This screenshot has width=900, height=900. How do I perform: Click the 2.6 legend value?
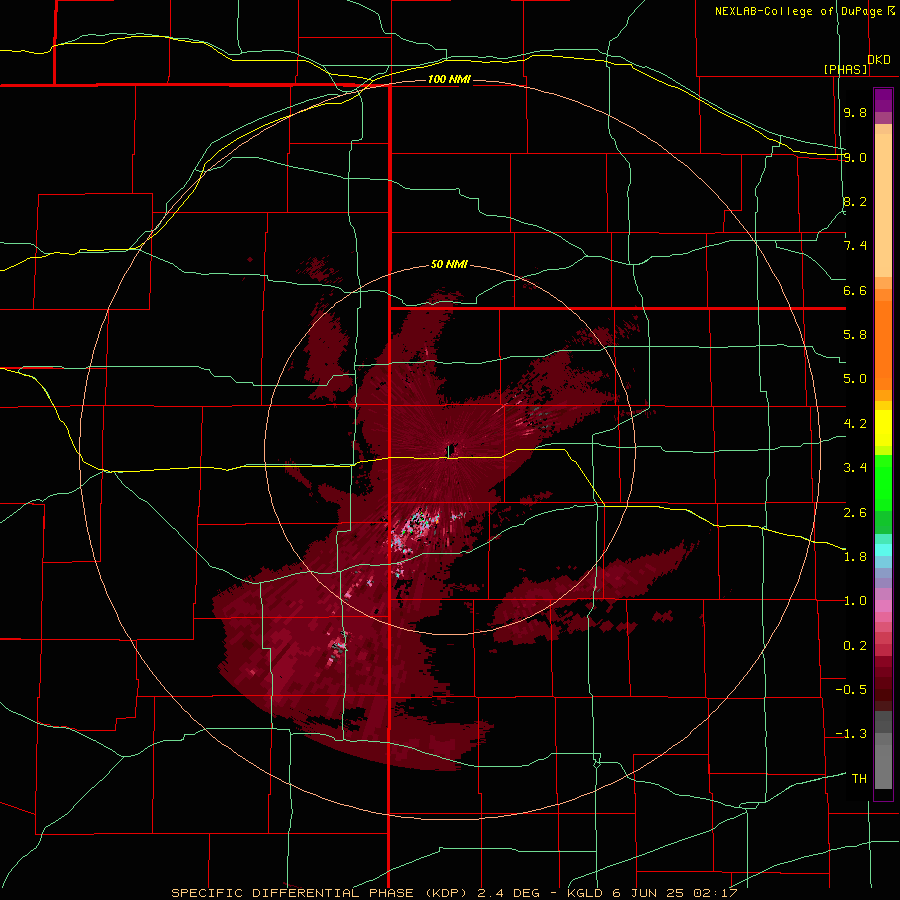855,513
